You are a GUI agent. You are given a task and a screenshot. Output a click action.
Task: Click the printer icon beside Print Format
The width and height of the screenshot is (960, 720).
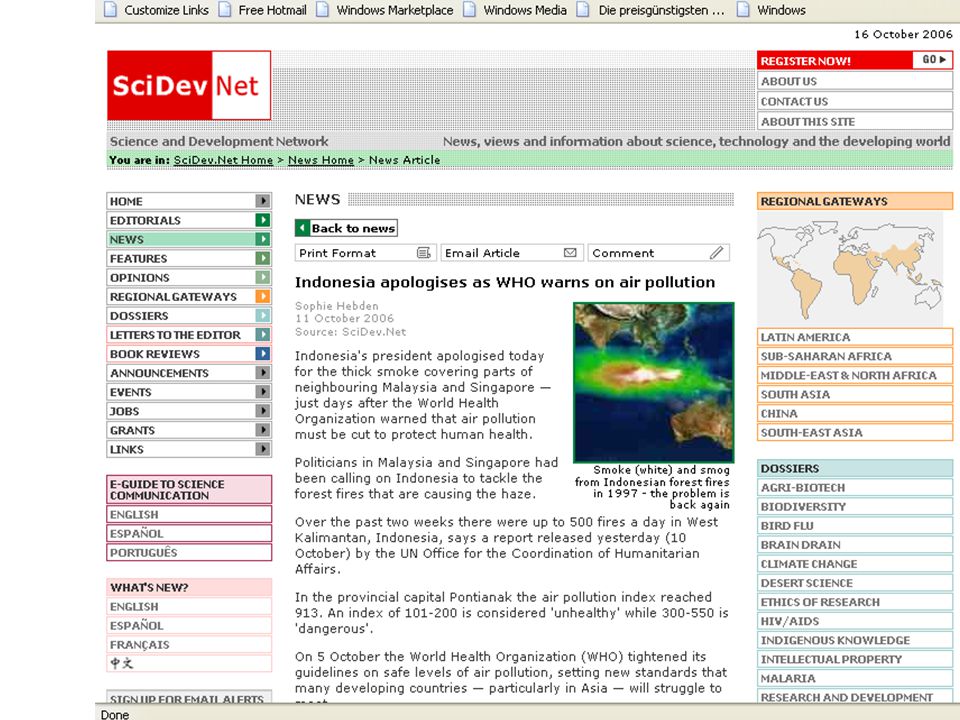point(424,253)
